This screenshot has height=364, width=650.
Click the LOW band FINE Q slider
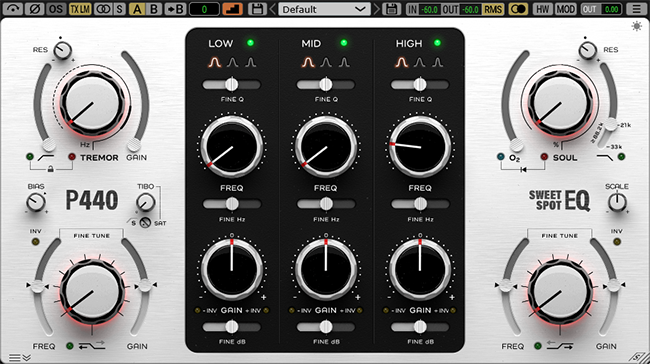(x=232, y=85)
